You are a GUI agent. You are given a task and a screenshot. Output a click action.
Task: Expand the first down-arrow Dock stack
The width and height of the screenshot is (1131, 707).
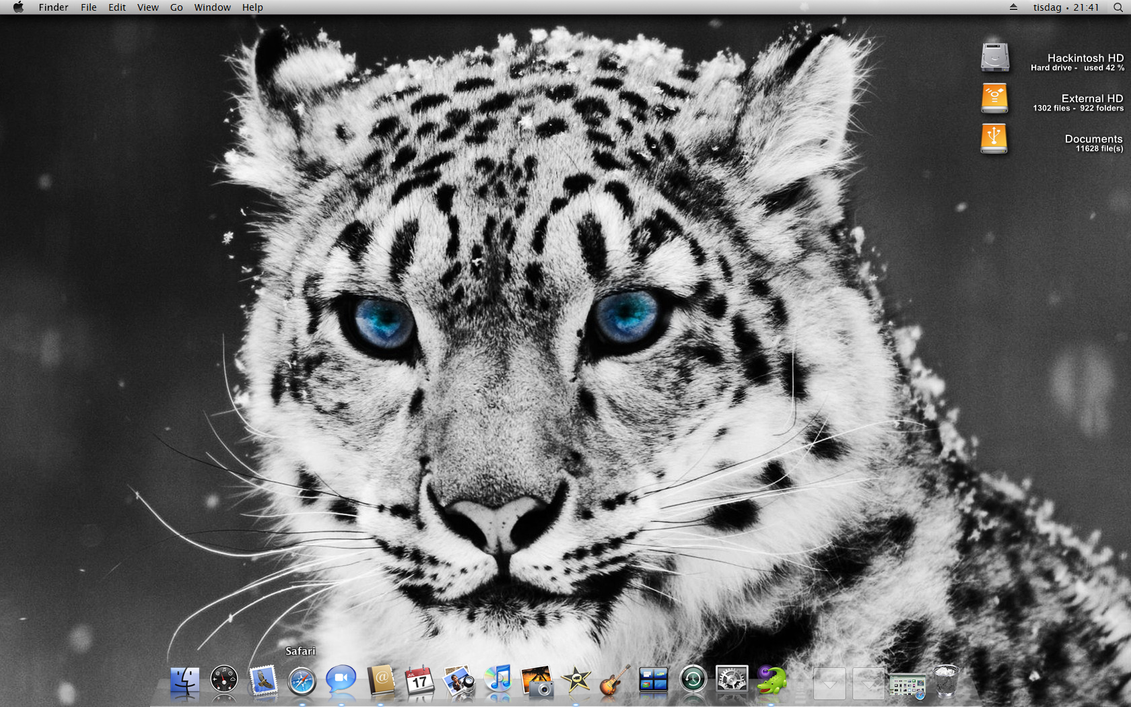pyautogui.click(x=829, y=682)
